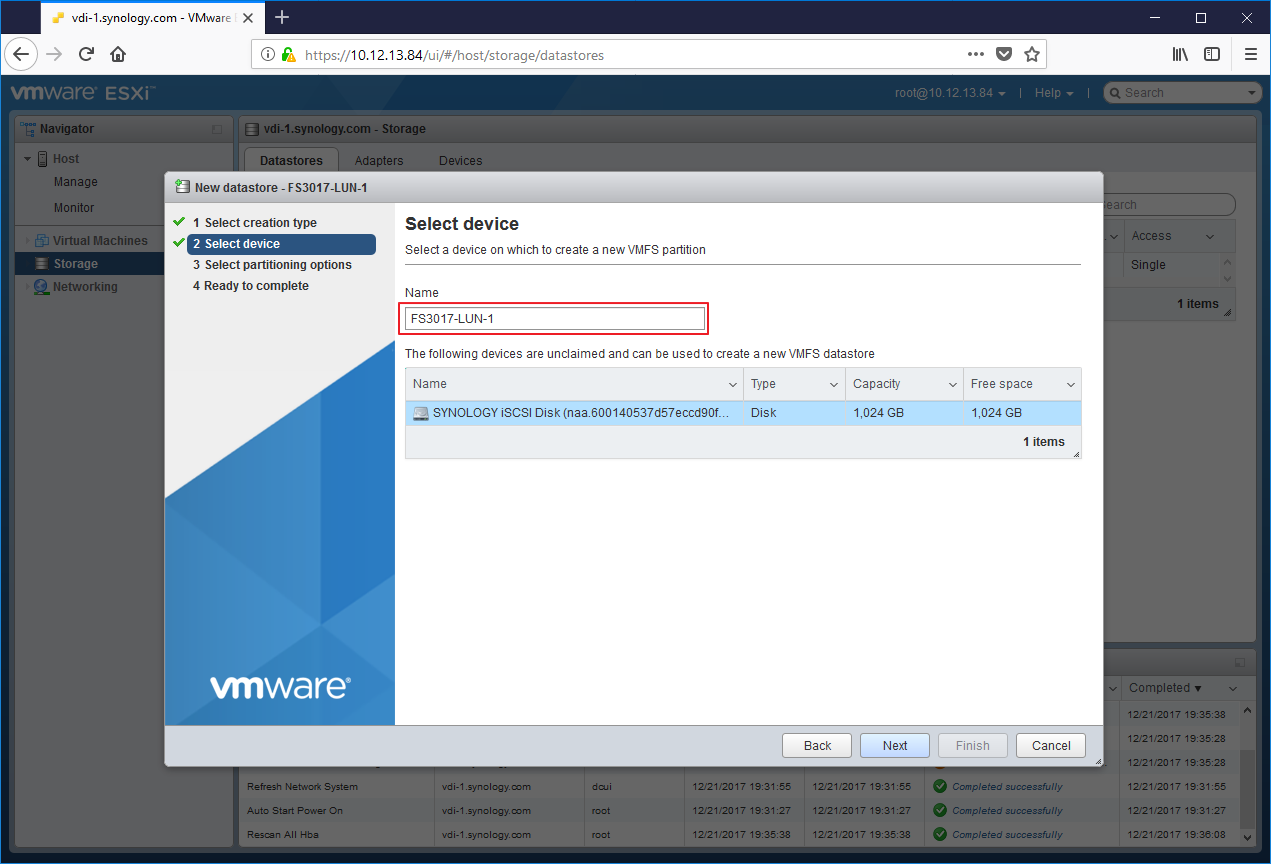Viewport: 1271px width, 864px height.
Task: Click the Auto Start Power On task name
Action: 295,811
